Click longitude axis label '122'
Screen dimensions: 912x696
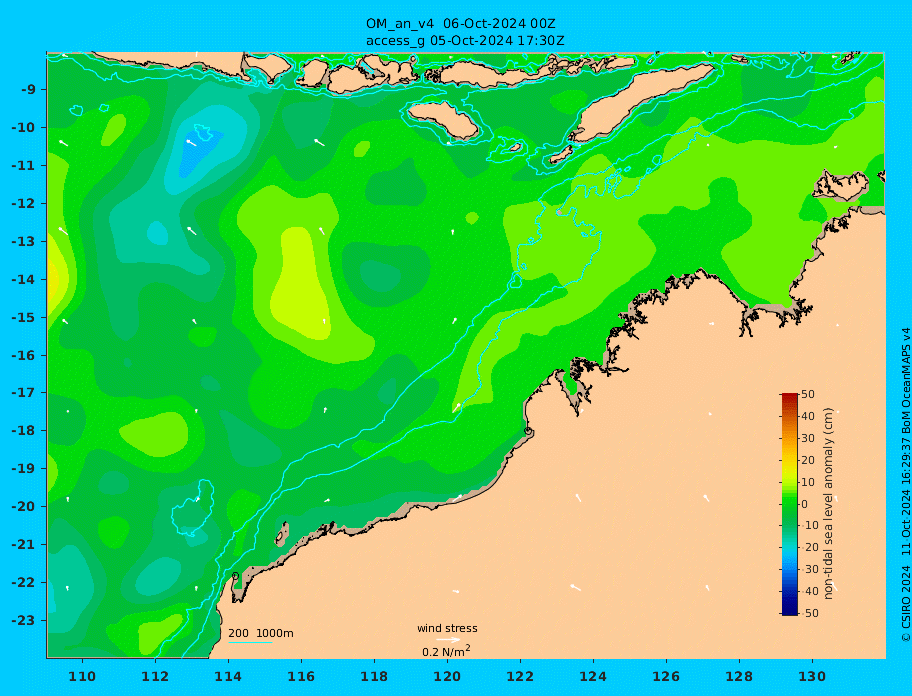(x=520, y=677)
